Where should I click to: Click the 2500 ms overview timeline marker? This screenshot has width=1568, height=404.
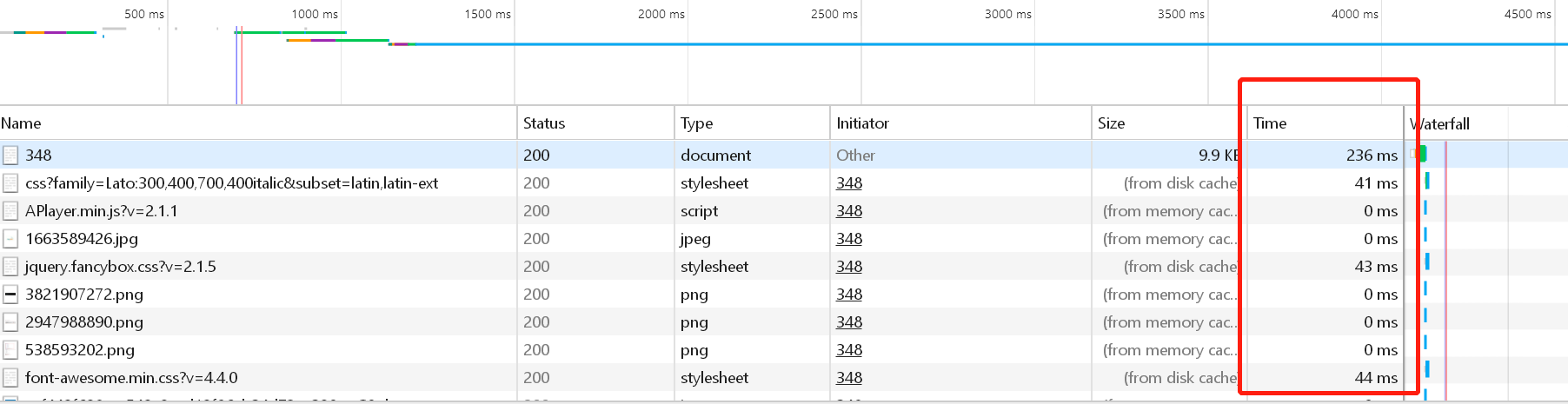[834, 14]
